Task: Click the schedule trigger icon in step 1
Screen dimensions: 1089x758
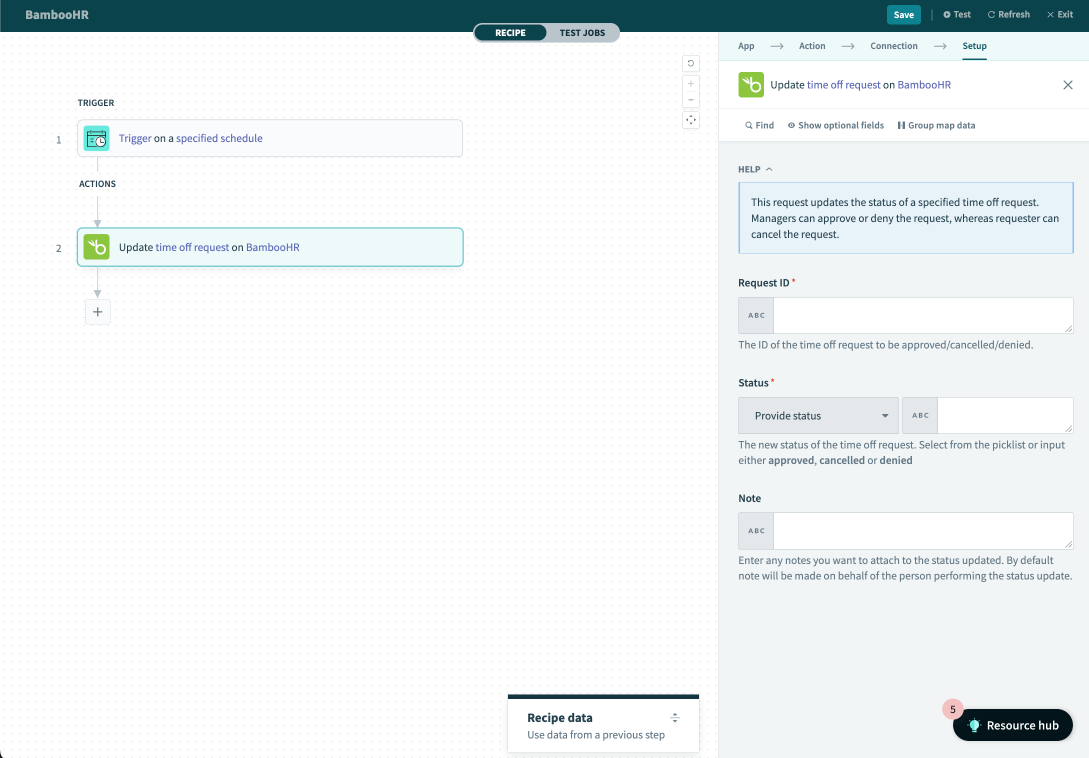Action: pos(95,138)
